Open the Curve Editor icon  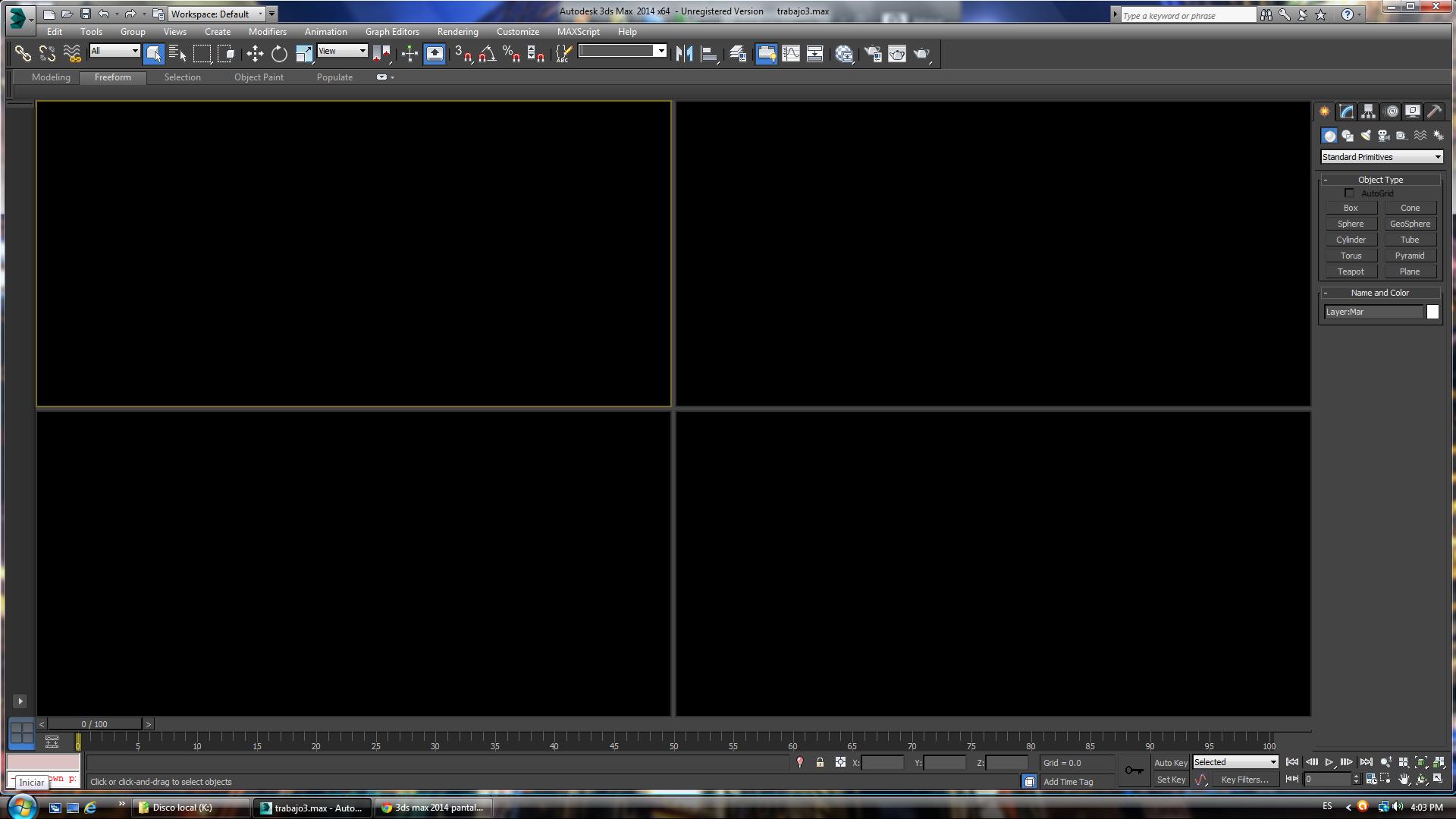pos(791,54)
